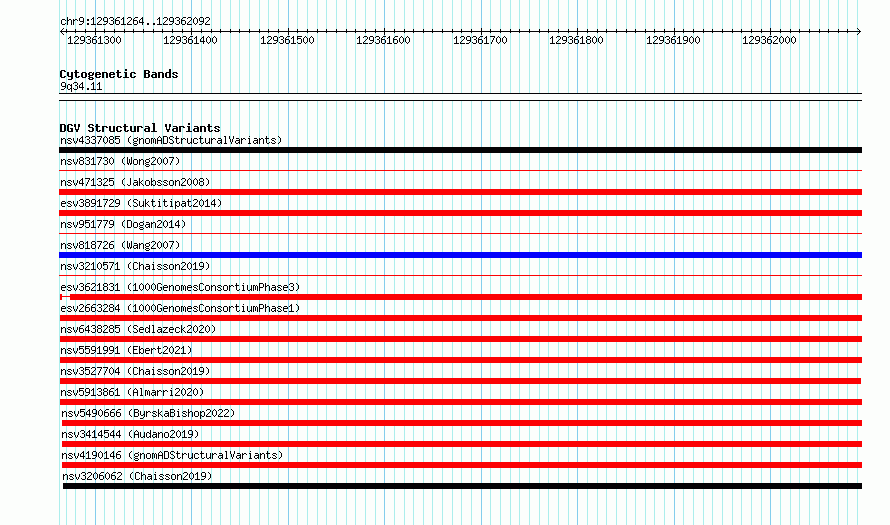This screenshot has width=890, height=525.
Task: Click the nsv4337085 gnomADStructuralVariants label
Action: pos(171,140)
